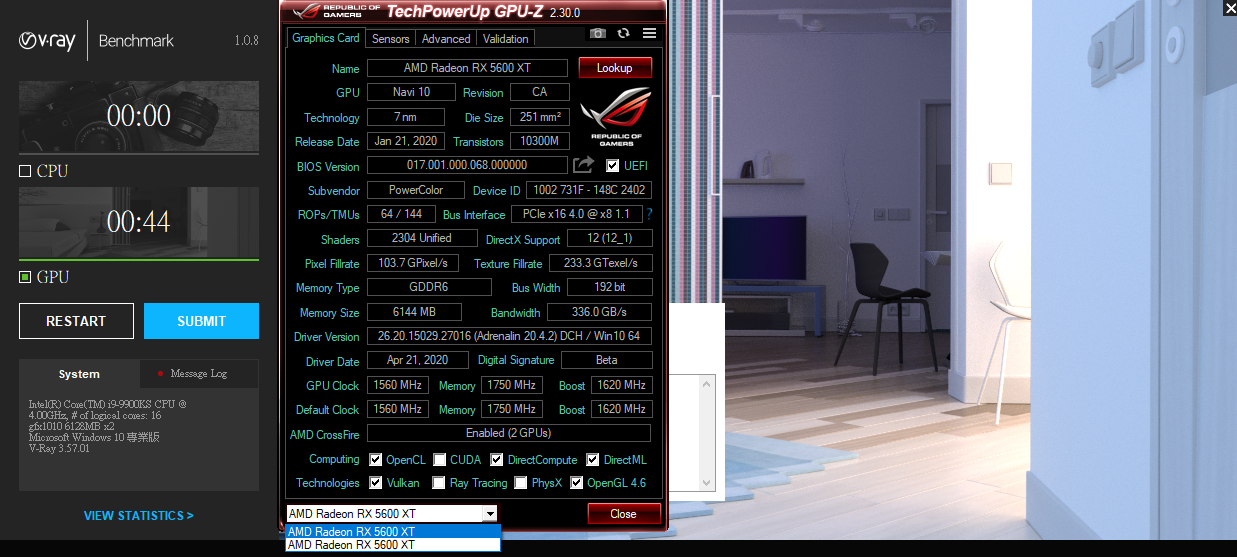Screen dimensions: 1237x557
Task: Click the Bus Interface question mark
Action: coord(649,214)
